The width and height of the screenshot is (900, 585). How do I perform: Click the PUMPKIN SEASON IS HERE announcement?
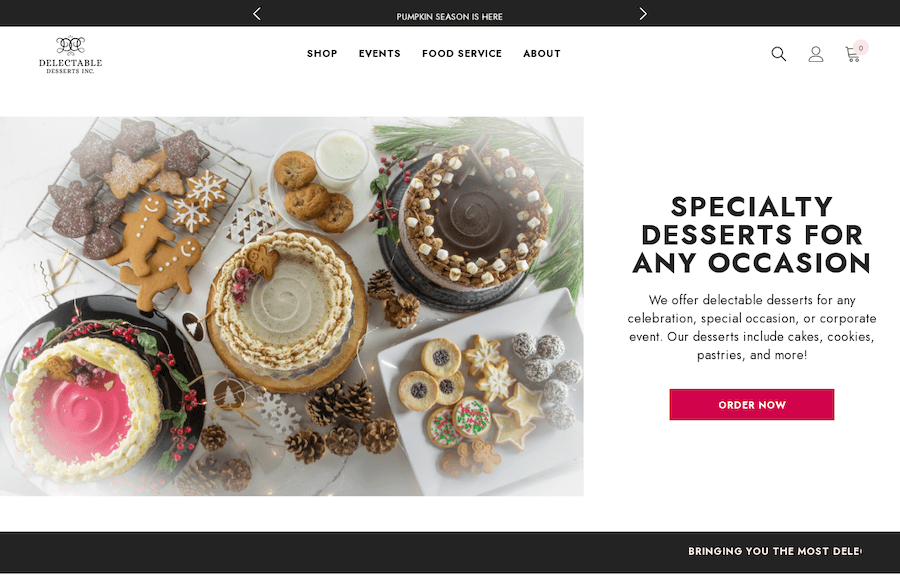[x=449, y=17]
